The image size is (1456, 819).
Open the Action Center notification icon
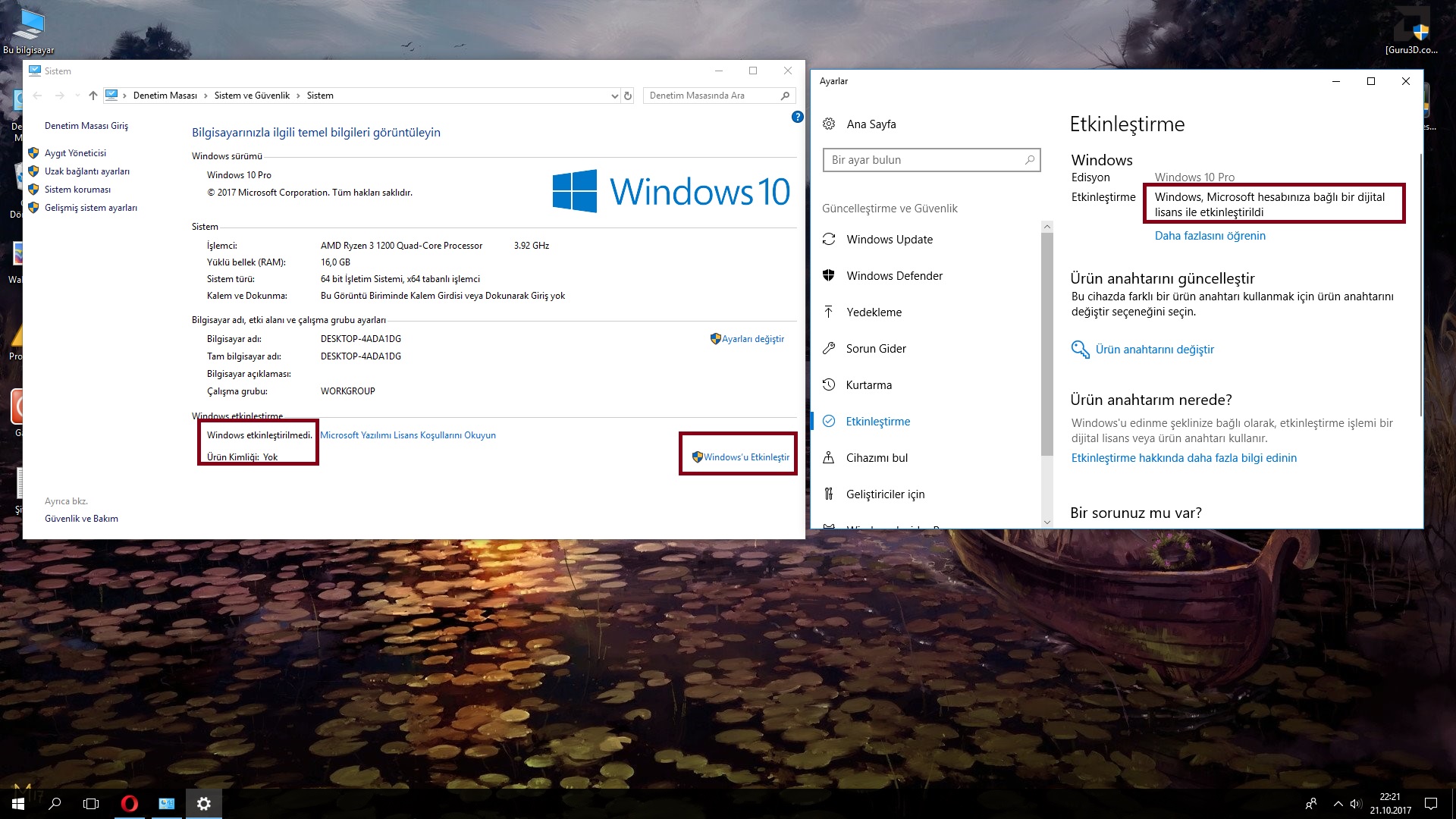click(1431, 804)
